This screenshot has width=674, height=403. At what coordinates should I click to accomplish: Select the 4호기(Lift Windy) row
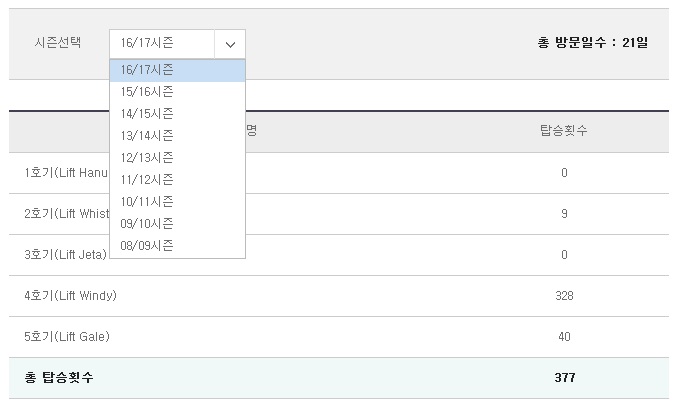click(339, 296)
